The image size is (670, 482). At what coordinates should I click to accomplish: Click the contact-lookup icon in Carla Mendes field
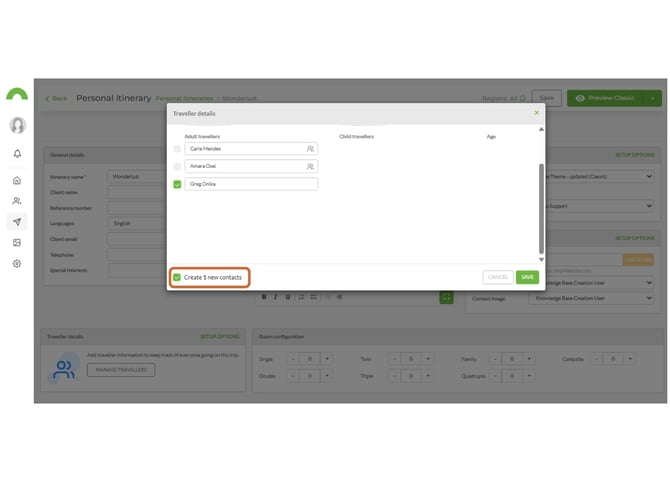(x=310, y=149)
